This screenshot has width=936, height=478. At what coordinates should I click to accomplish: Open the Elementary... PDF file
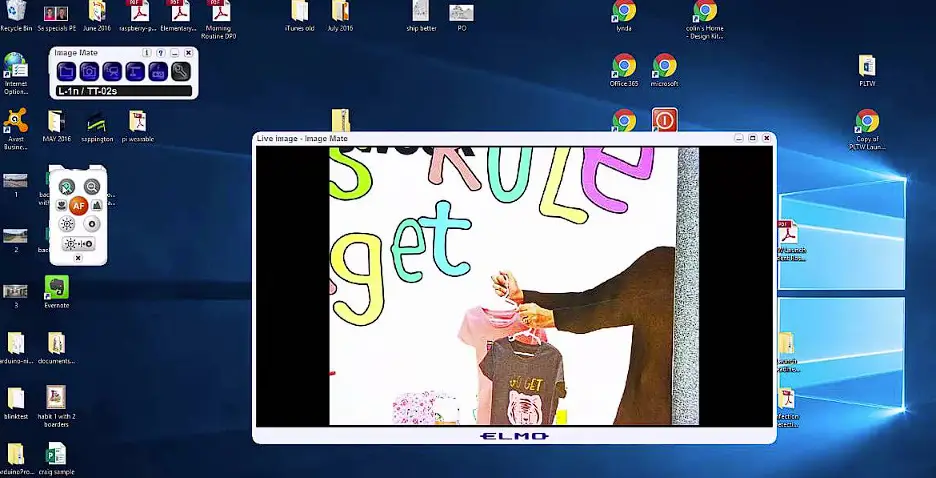(178, 16)
